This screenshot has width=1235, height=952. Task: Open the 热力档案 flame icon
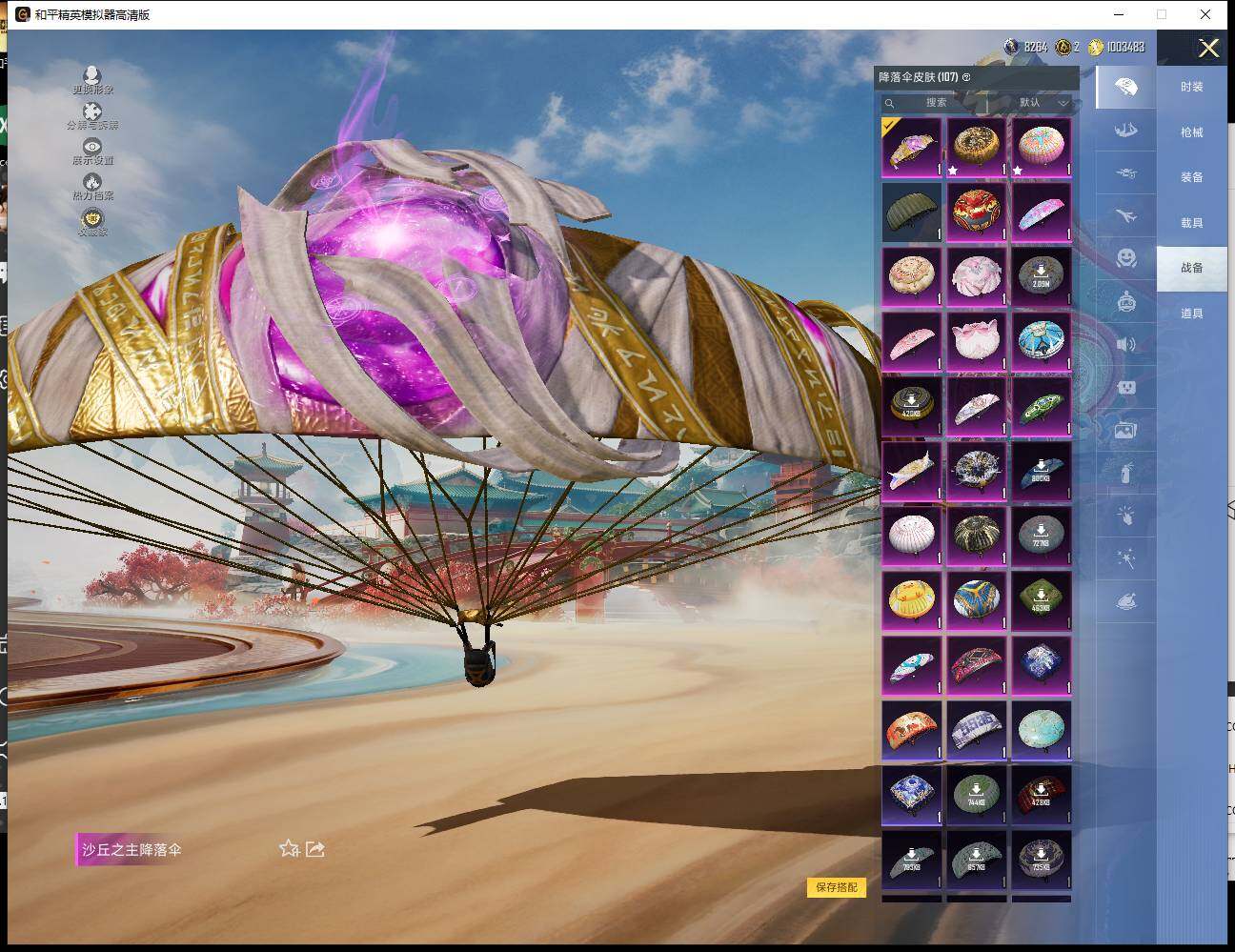(x=92, y=182)
